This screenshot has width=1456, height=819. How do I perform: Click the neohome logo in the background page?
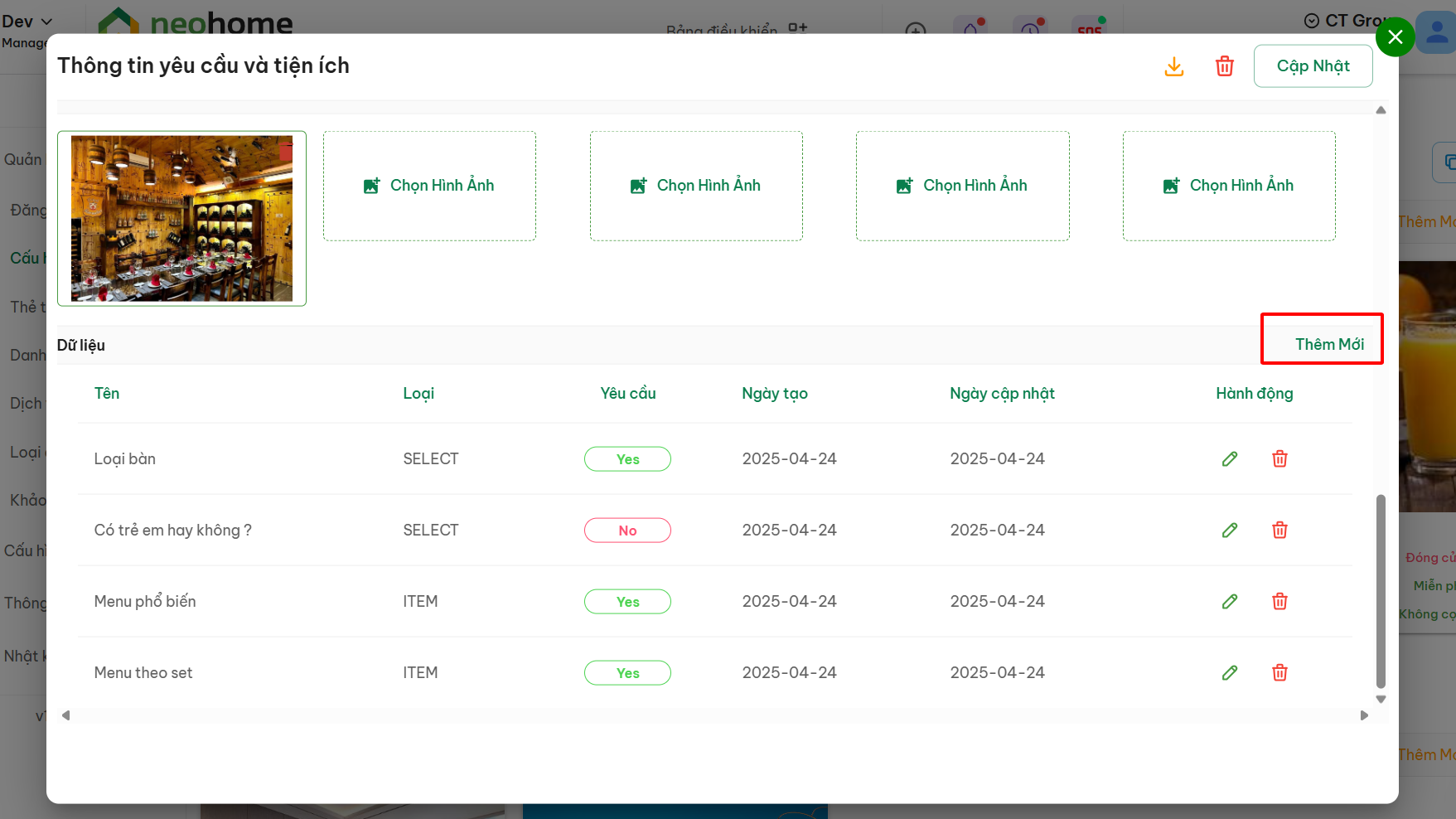(196, 22)
